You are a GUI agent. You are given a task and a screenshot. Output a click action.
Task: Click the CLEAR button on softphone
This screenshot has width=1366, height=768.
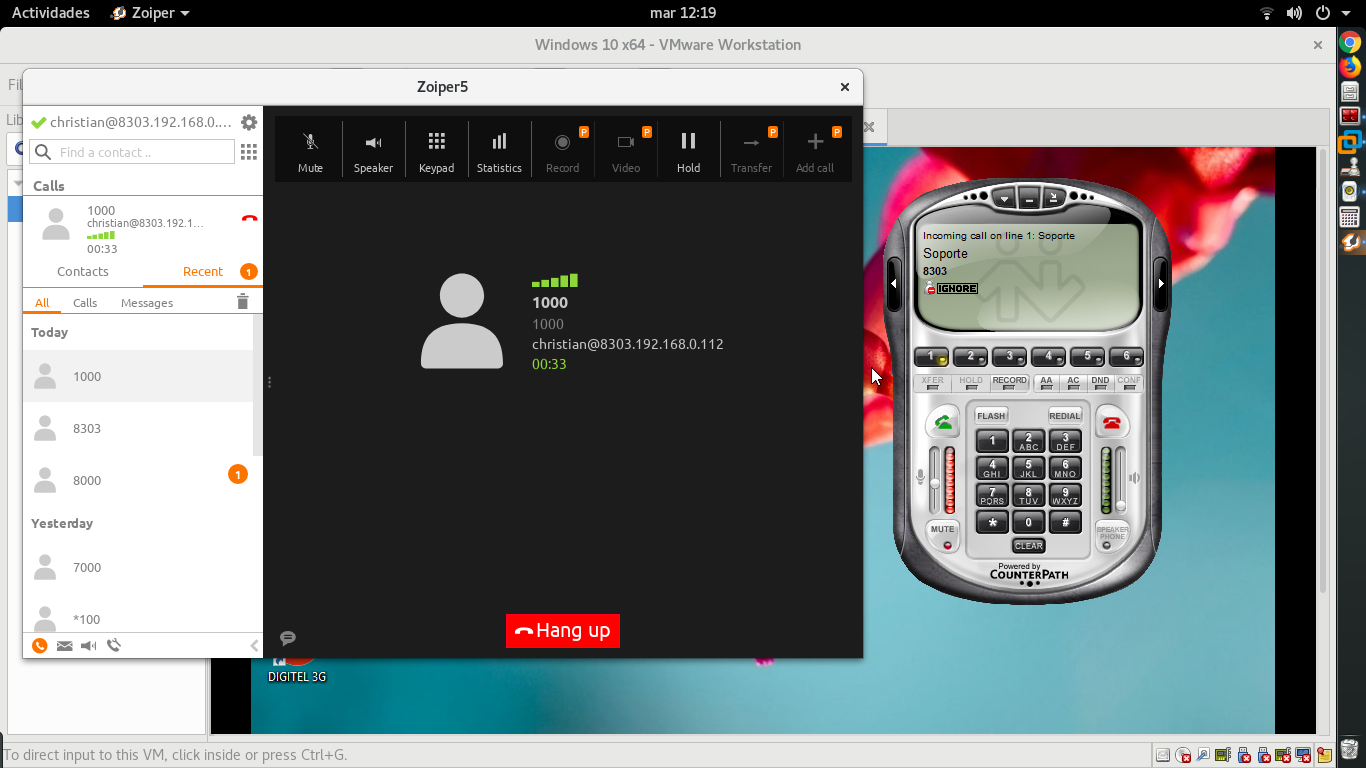(x=1028, y=546)
